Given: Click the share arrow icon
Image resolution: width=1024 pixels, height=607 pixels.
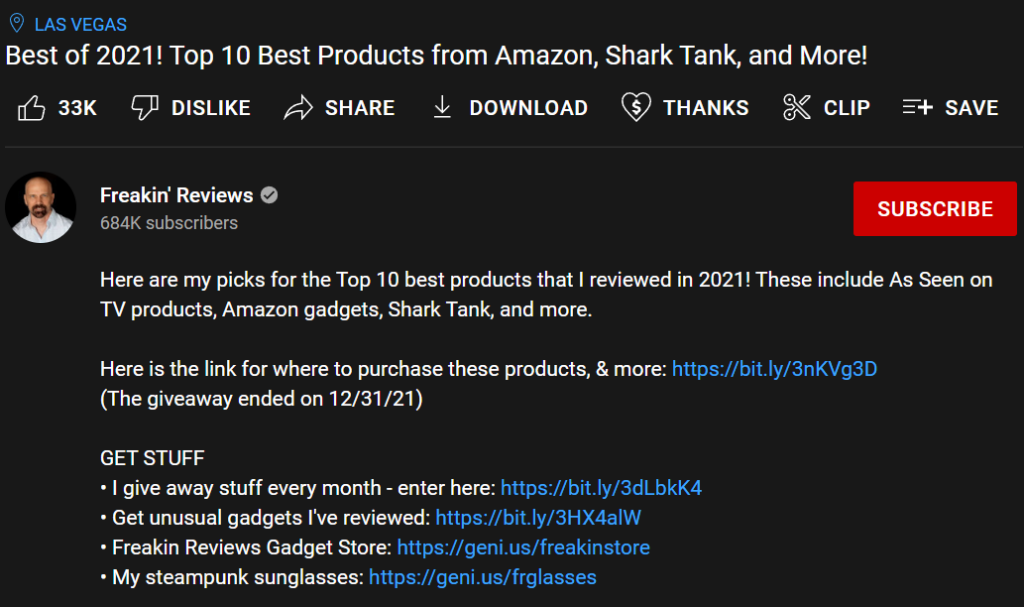Looking at the screenshot, I should click(298, 108).
